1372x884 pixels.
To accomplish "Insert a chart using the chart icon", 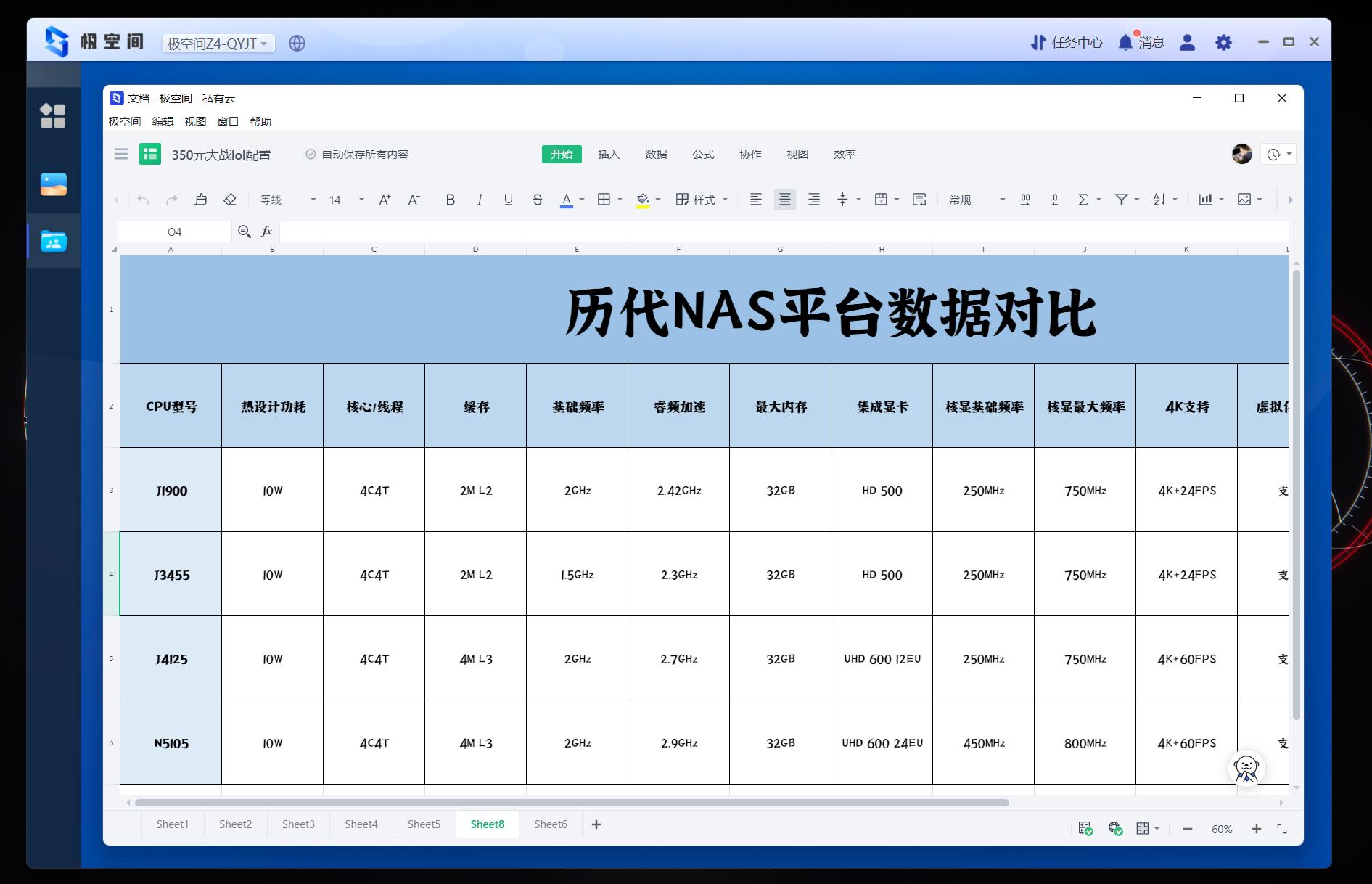I will point(1205,200).
